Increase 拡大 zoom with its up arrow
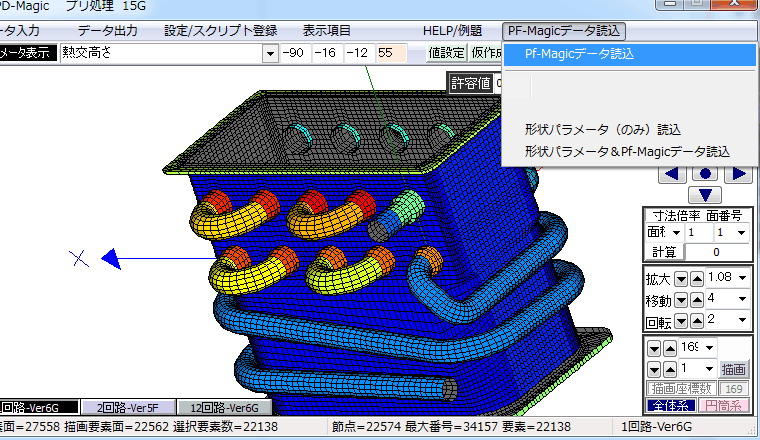 tap(697, 279)
